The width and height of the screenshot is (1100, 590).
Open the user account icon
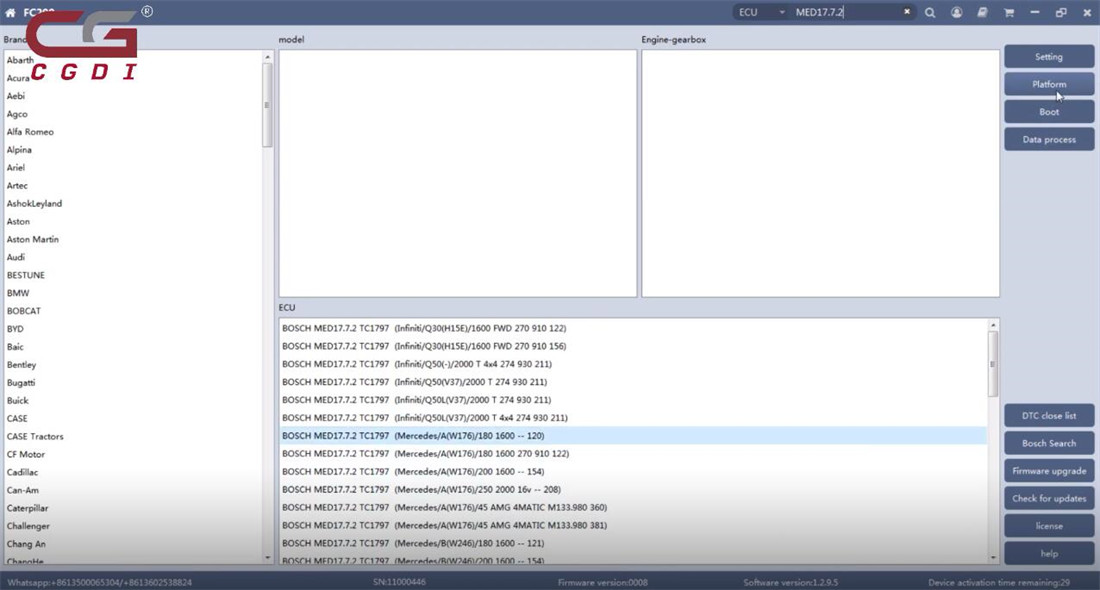pos(956,13)
